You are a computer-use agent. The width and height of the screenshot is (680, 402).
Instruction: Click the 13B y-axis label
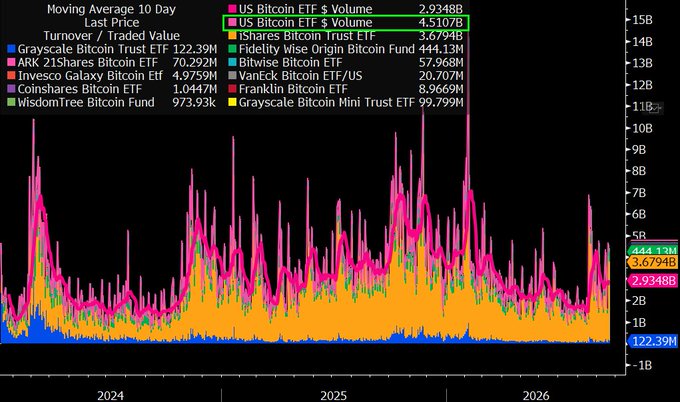pyautogui.click(x=642, y=63)
